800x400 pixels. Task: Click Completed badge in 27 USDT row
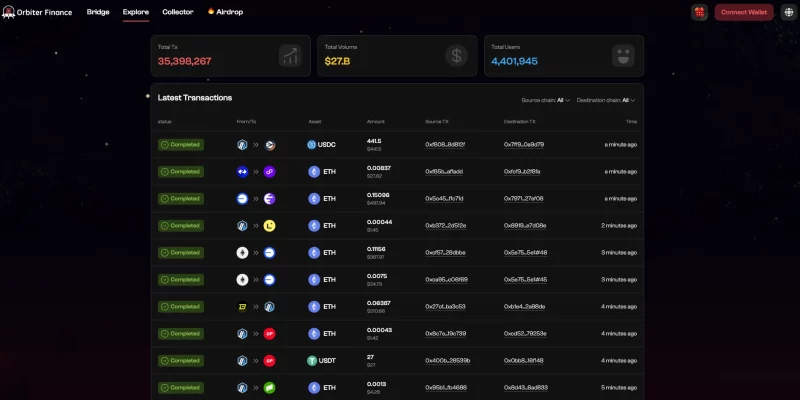pos(181,361)
